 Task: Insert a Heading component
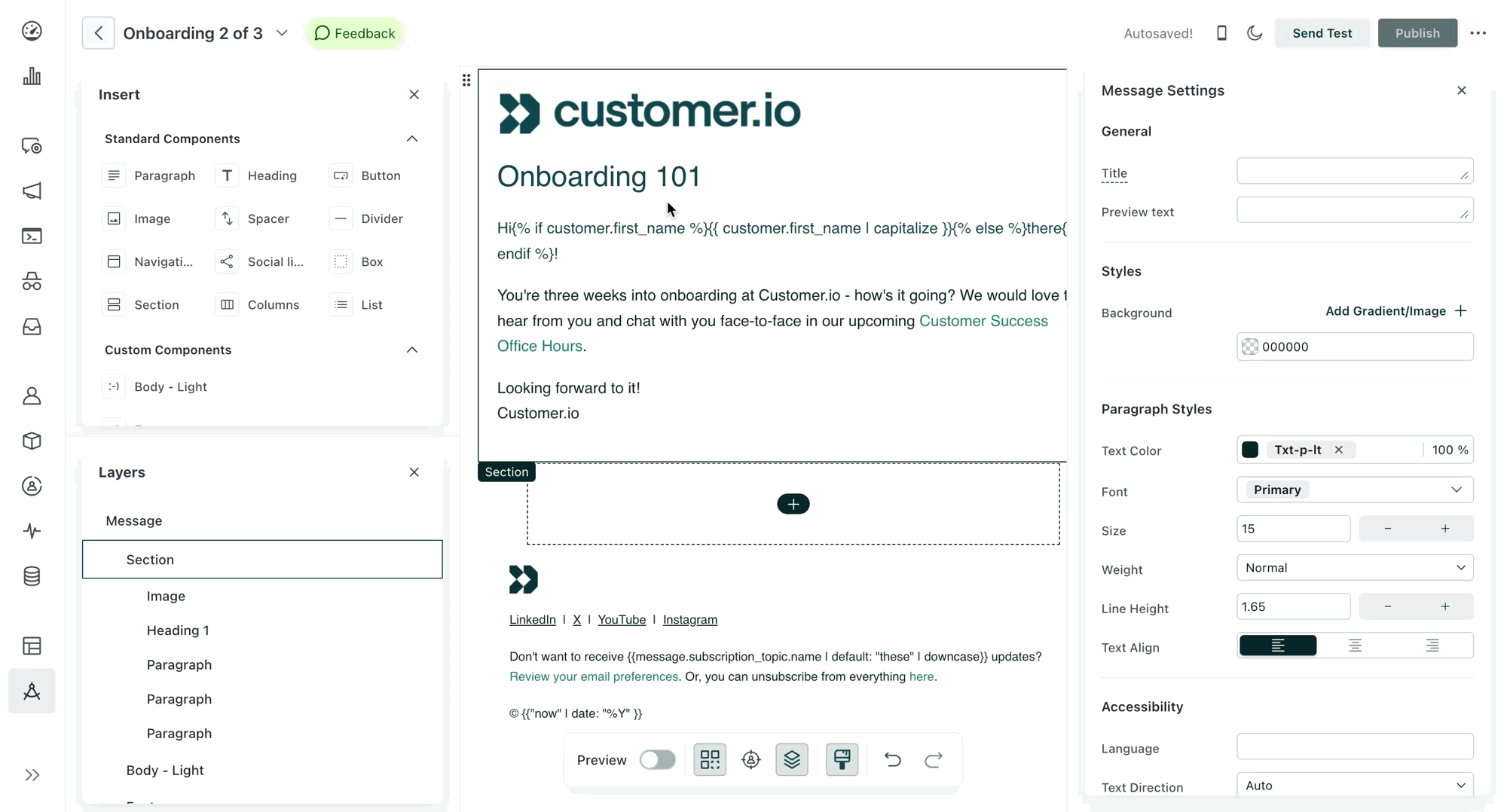(x=257, y=176)
